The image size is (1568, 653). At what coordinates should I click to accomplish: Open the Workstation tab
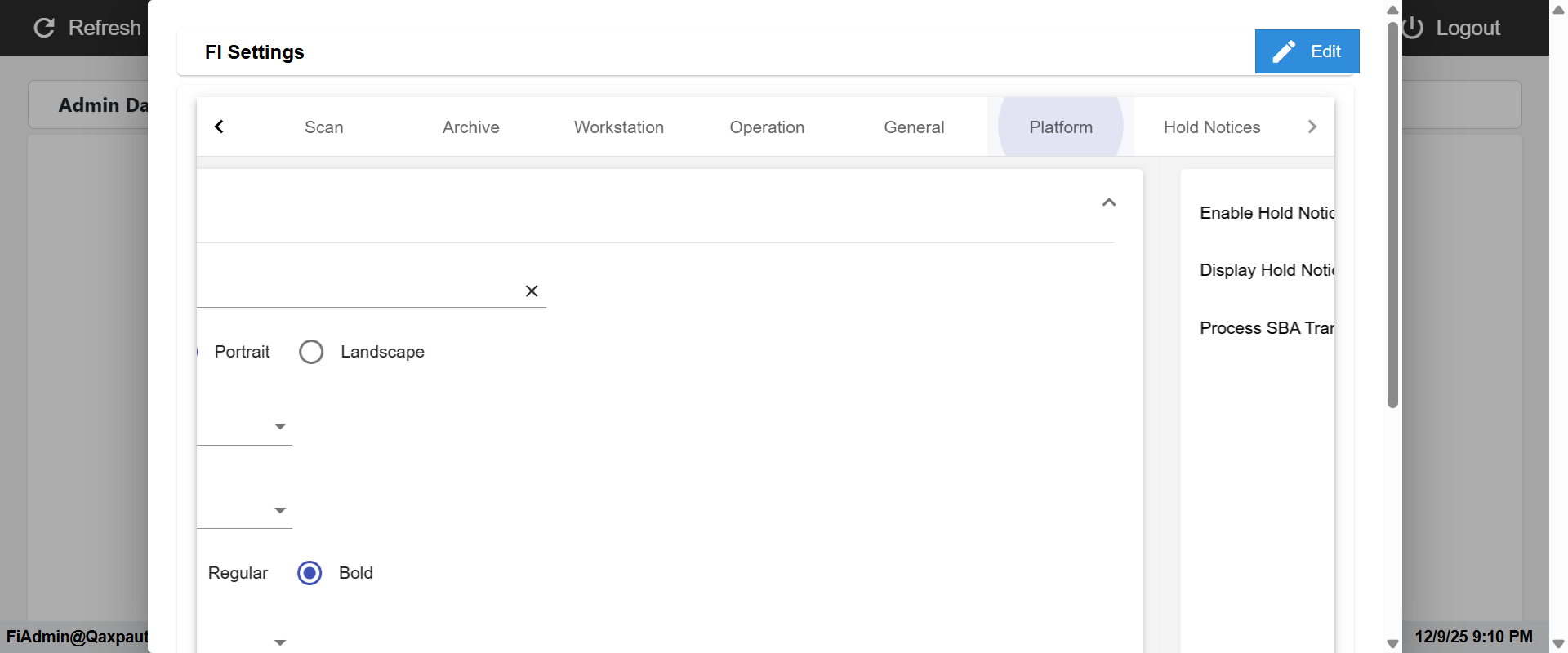pyautogui.click(x=619, y=127)
